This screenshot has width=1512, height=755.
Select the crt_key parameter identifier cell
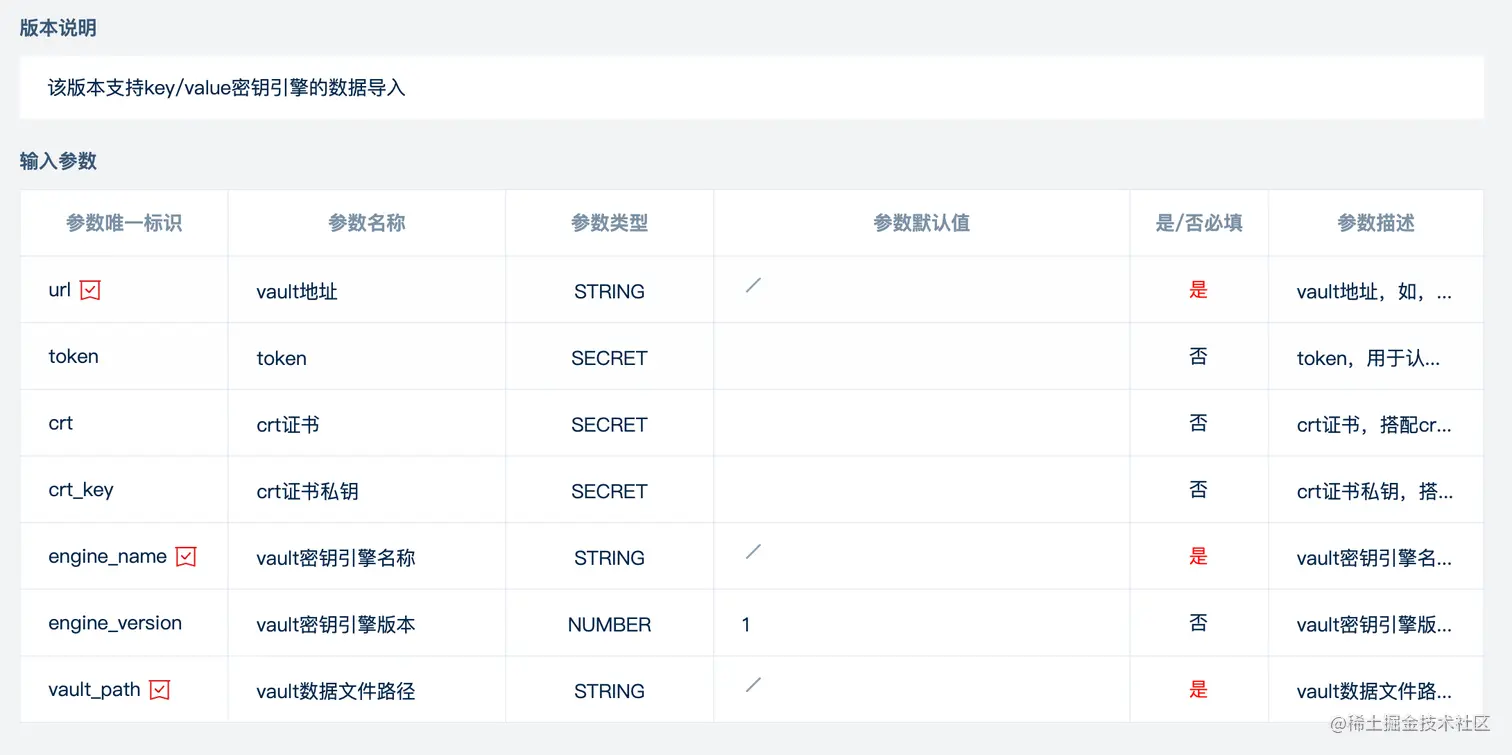click(81, 490)
